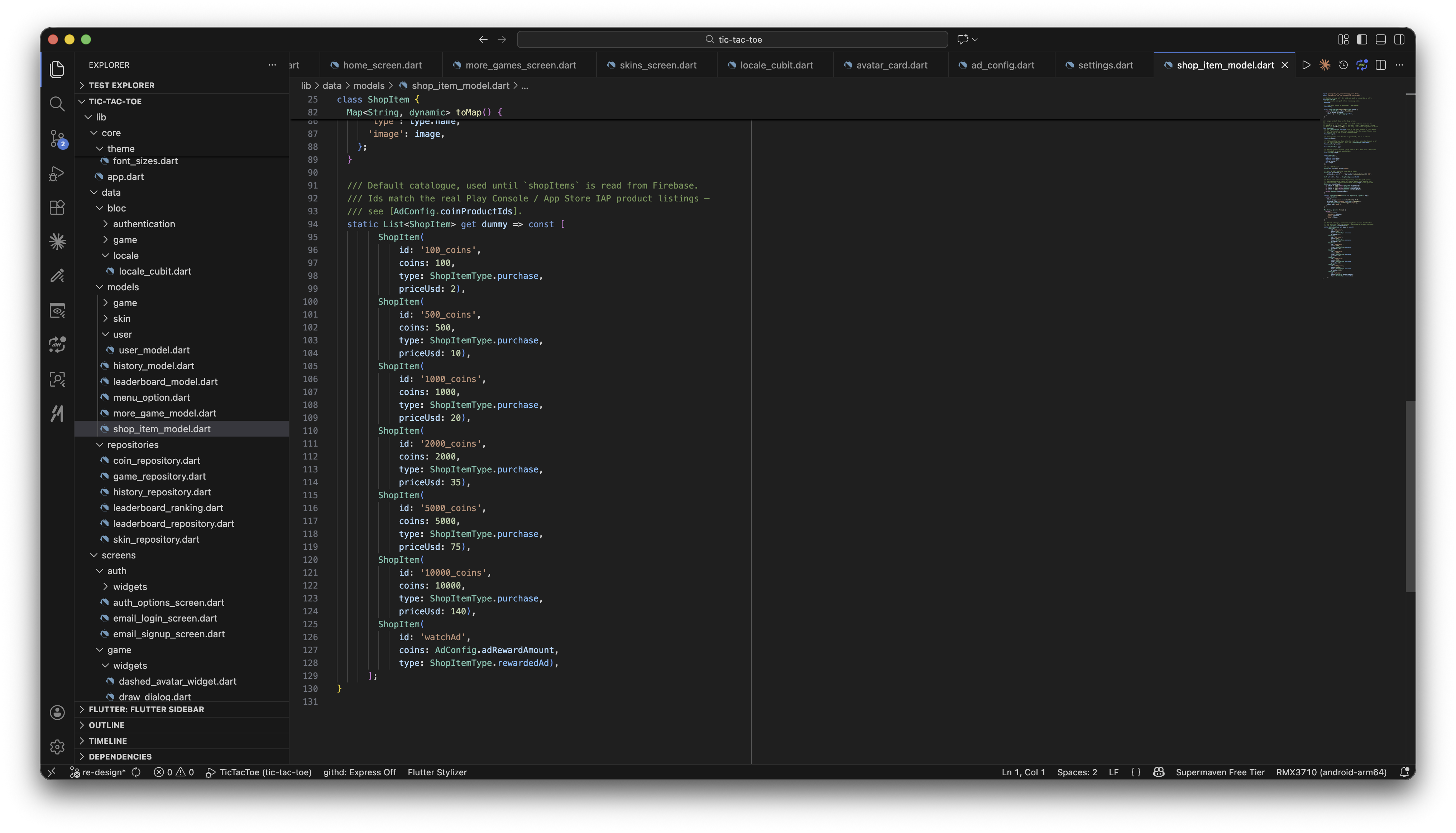This screenshot has width=1456, height=833.
Task: Click the re-design branch in status bar
Action: pyautogui.click(x=98, y=772)
